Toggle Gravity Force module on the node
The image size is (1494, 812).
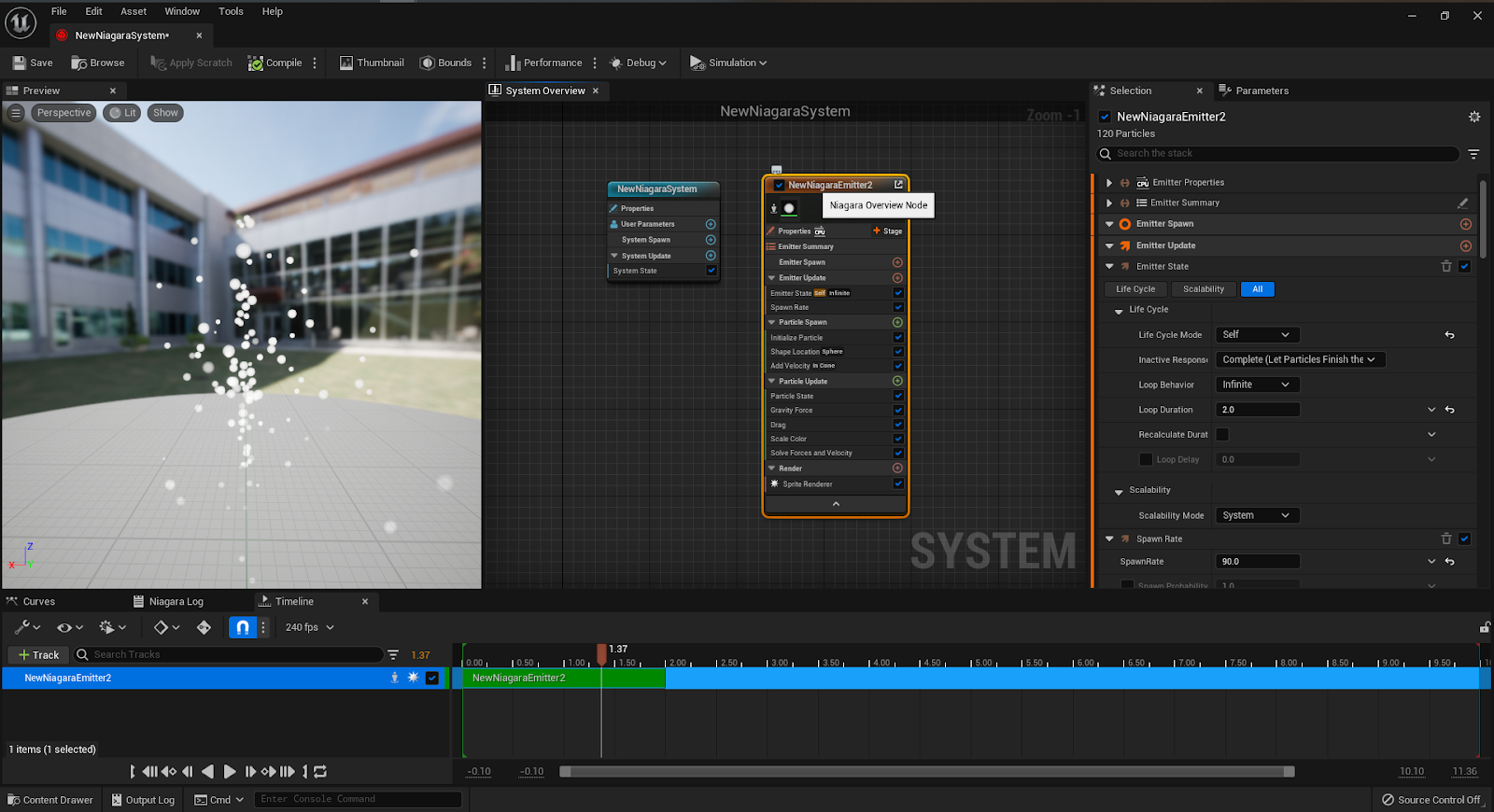tap(898, 411)
